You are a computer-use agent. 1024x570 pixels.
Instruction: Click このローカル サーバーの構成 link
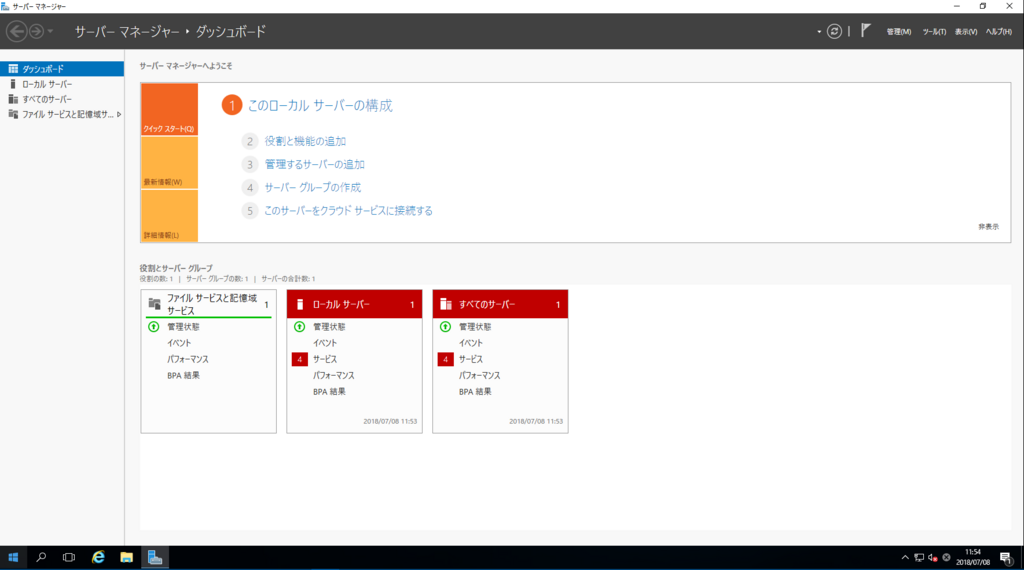320,105
